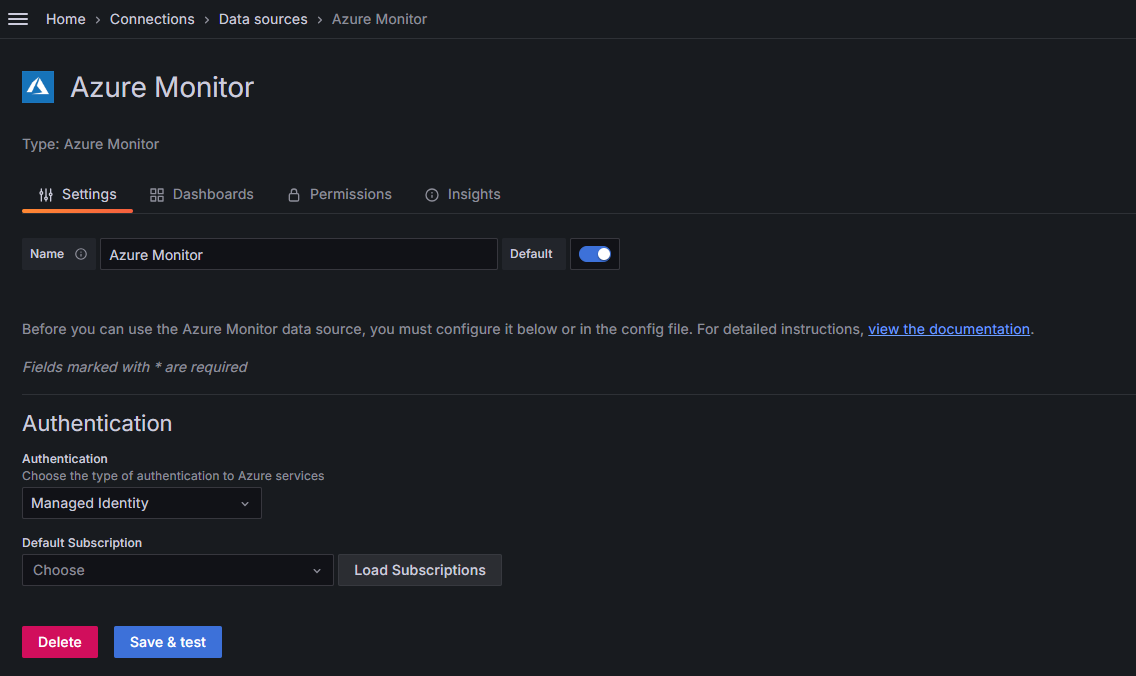The height and width of the screenshot is (676, 1136).
Task: Navigate to Connections breadcrumb
Action: [152, 20]
